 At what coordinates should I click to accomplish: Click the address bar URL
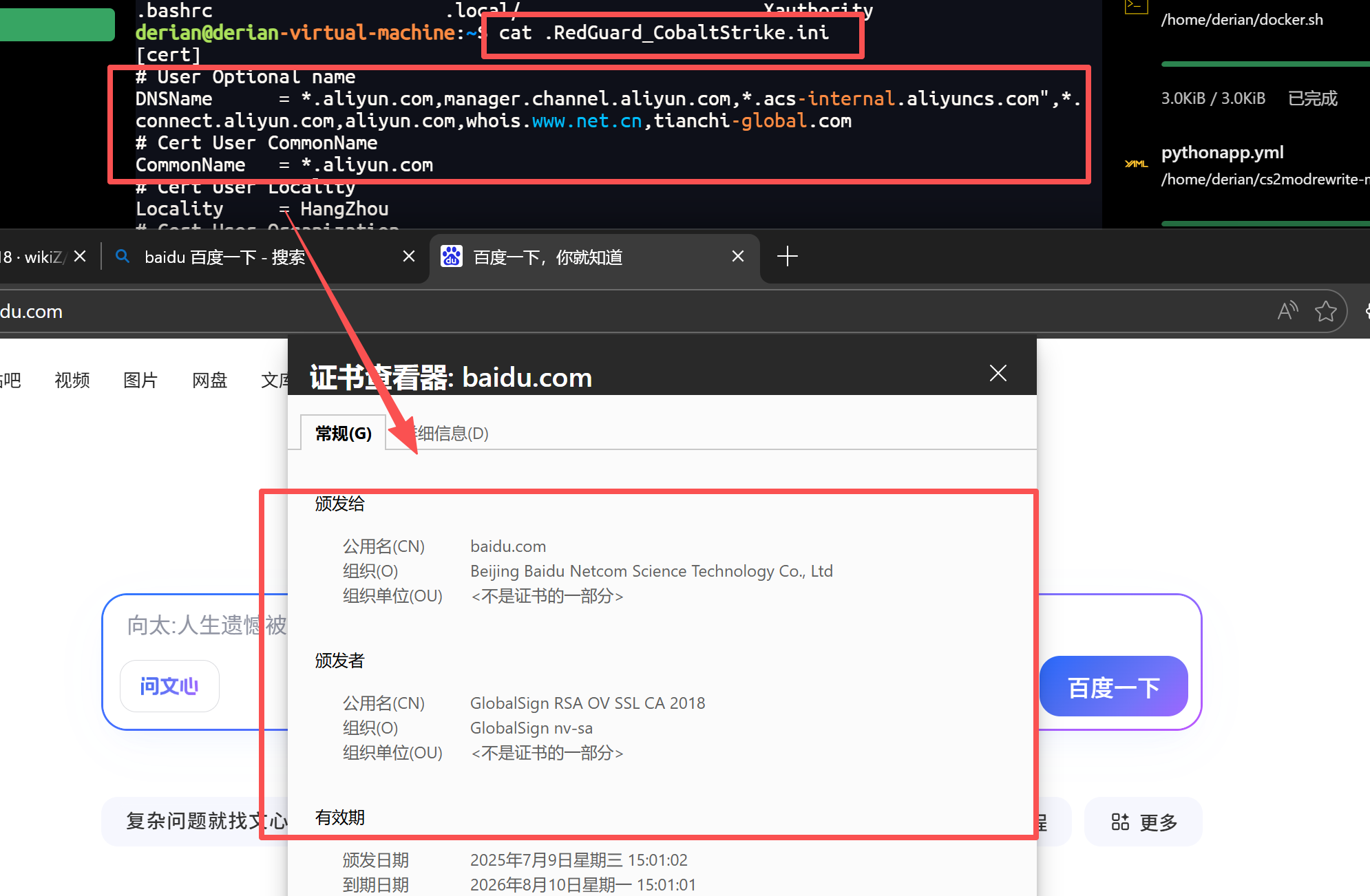tap(31, 312)
